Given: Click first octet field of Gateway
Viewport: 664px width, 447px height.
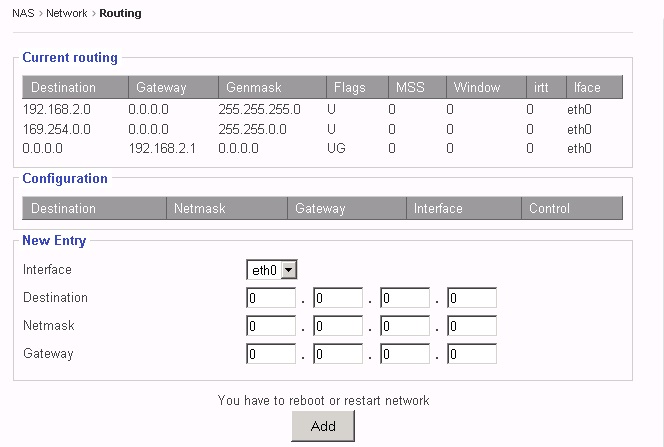Looking at the screenshot, I should click(271, 354).
